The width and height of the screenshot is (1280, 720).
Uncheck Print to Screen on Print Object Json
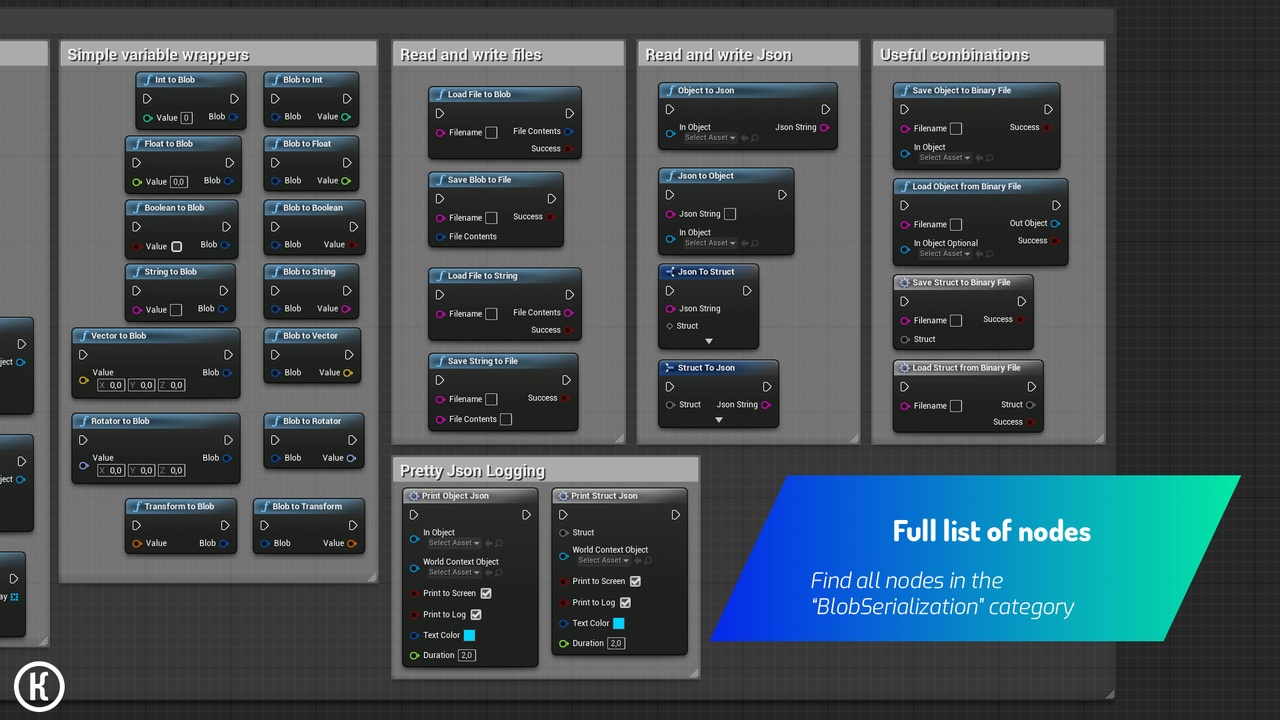[486, 593]
